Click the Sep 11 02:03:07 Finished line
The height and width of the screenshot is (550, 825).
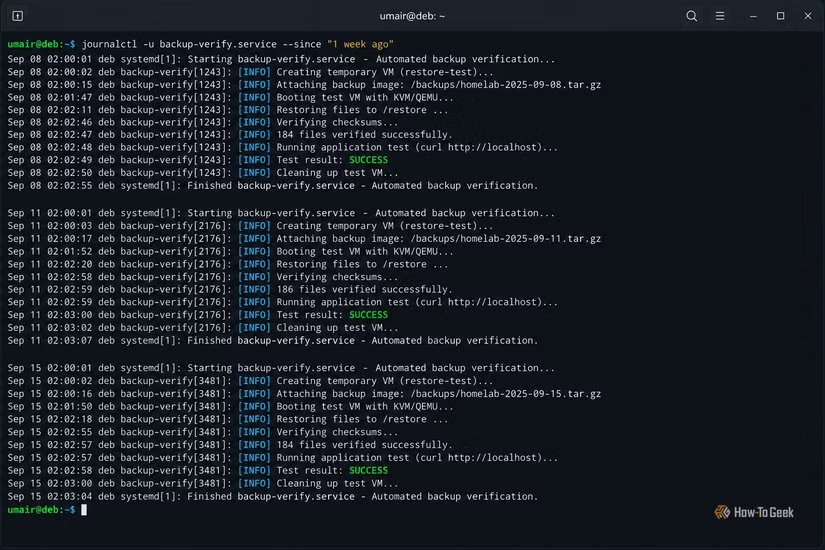[x=273, y=341]
